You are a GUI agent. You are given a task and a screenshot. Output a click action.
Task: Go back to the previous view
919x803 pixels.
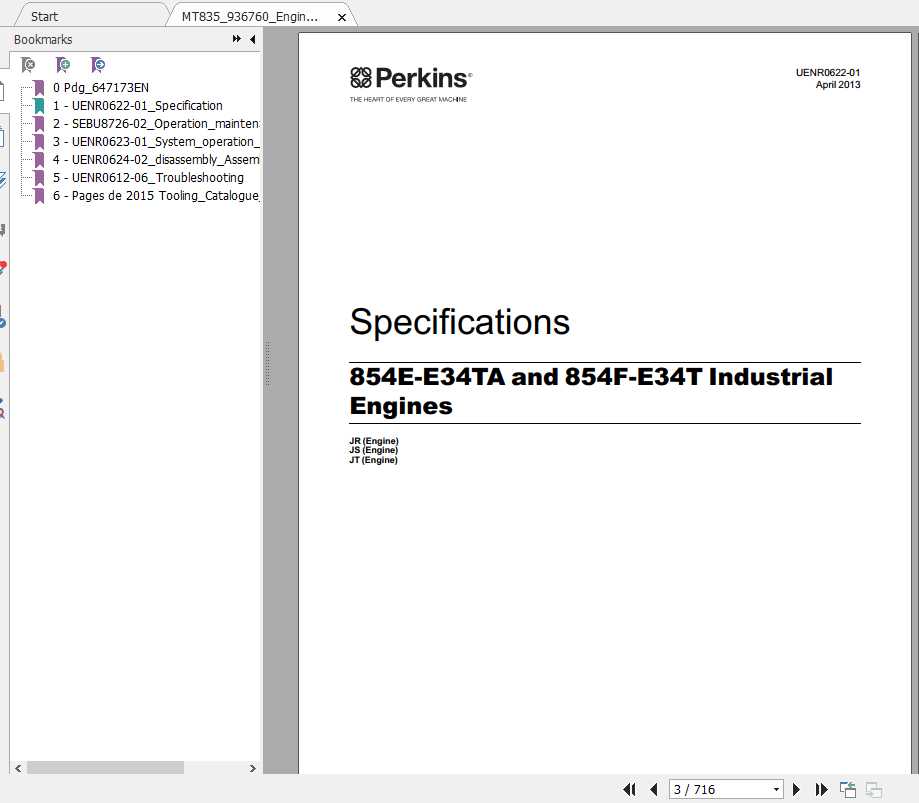(847, 789)
